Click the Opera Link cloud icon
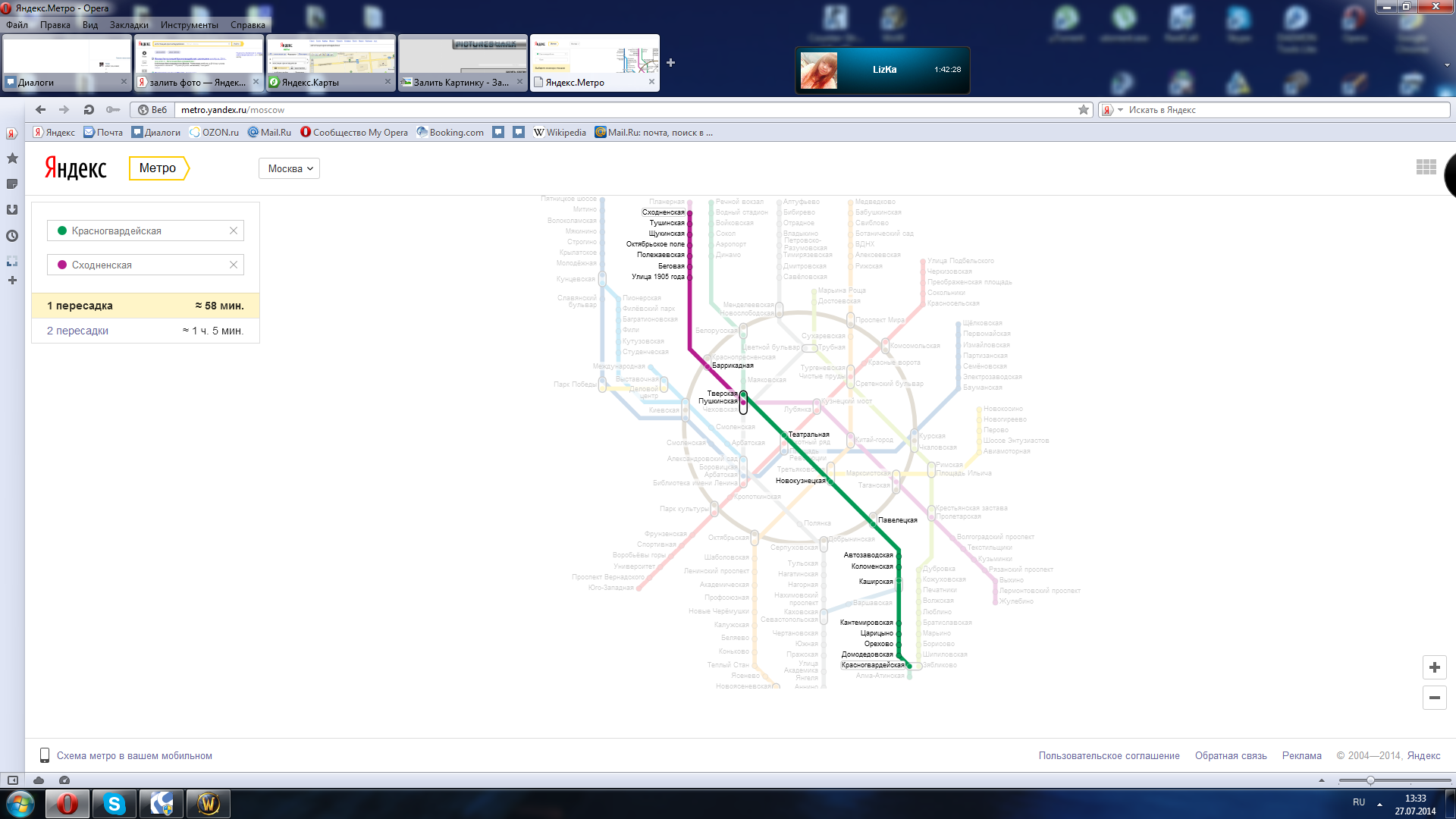Screen dimensions: 1456x819 pyautogui.click(x=39, y=780)
